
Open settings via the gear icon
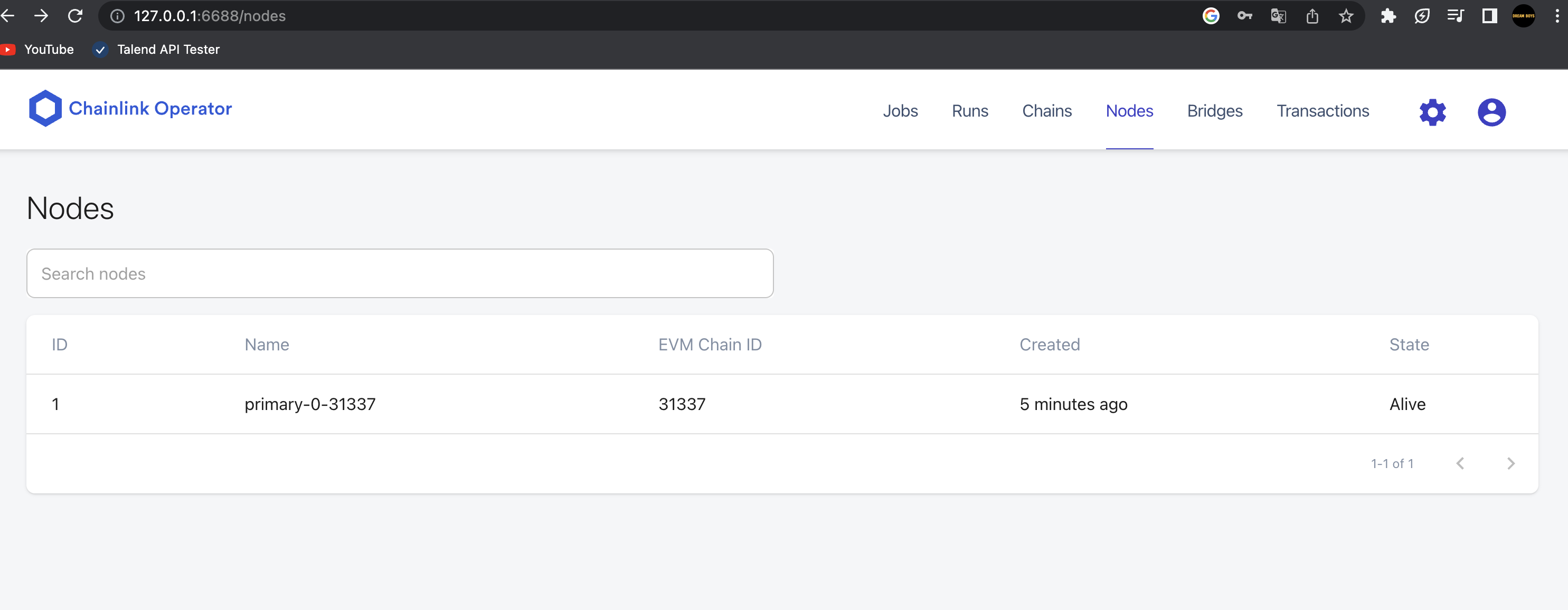[1432, 112]
